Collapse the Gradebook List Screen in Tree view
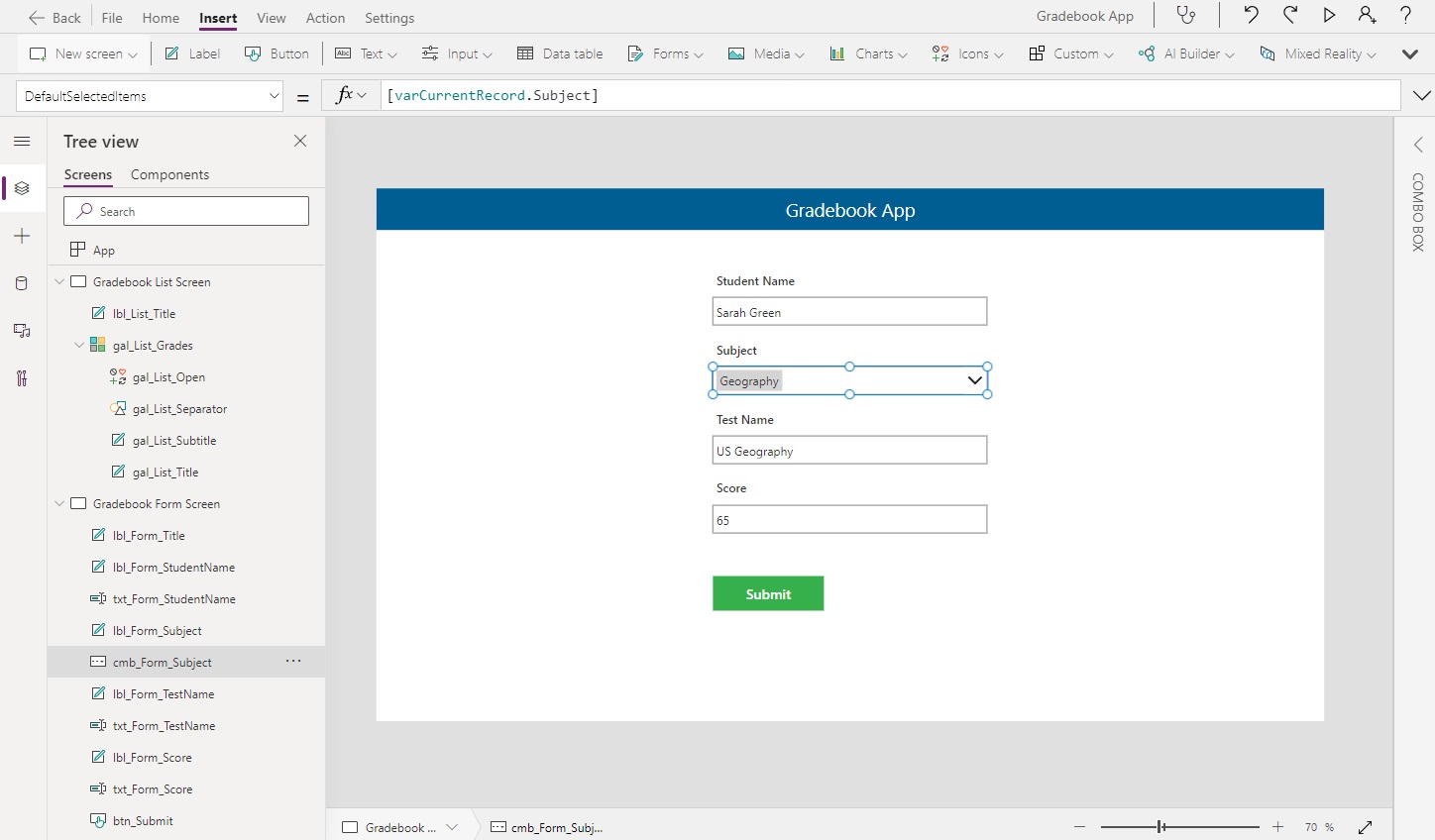1435x840 pixels. 59,281
